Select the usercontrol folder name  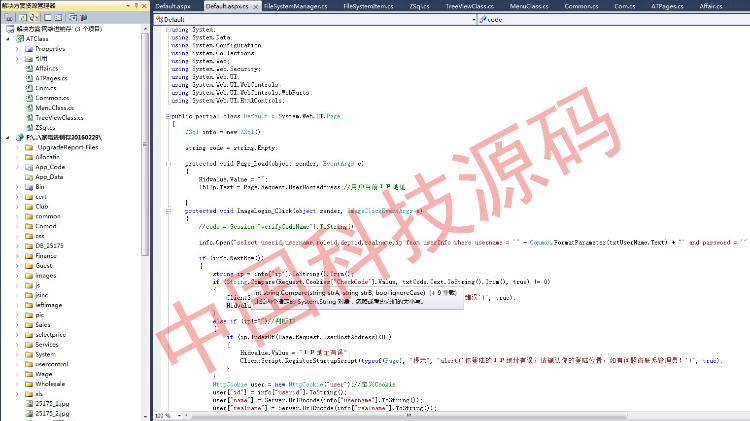coord(52,364)
